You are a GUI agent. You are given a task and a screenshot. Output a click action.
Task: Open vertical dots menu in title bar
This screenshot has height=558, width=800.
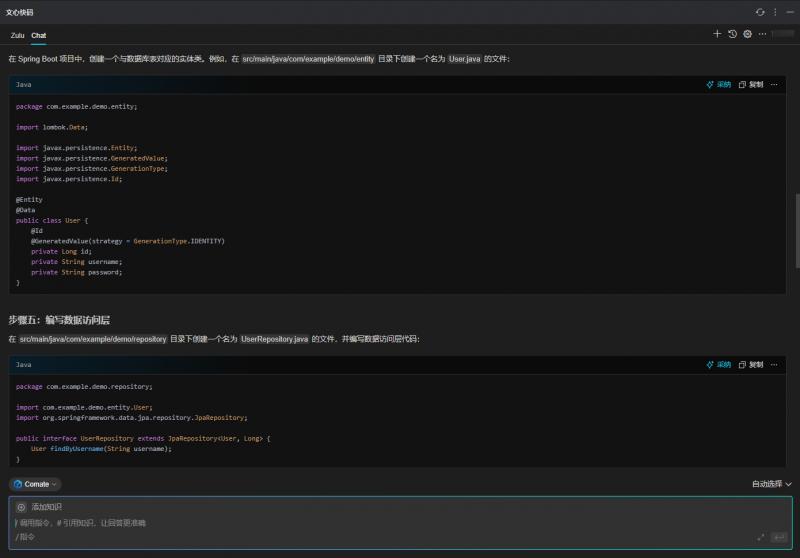point(775,11)
